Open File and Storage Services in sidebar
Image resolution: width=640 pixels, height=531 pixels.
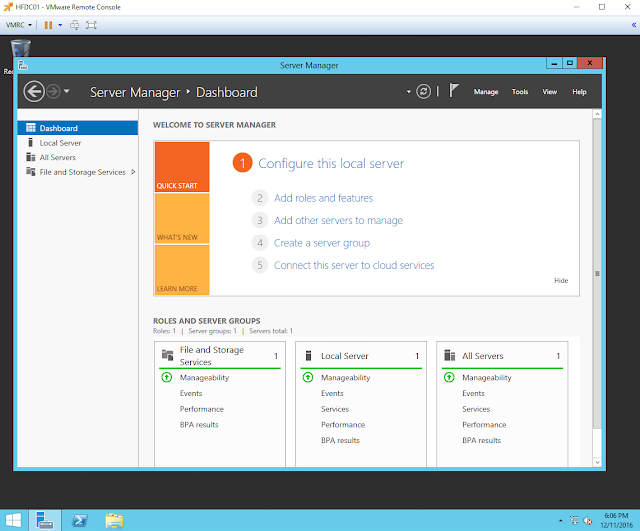(x=78, y=172)
